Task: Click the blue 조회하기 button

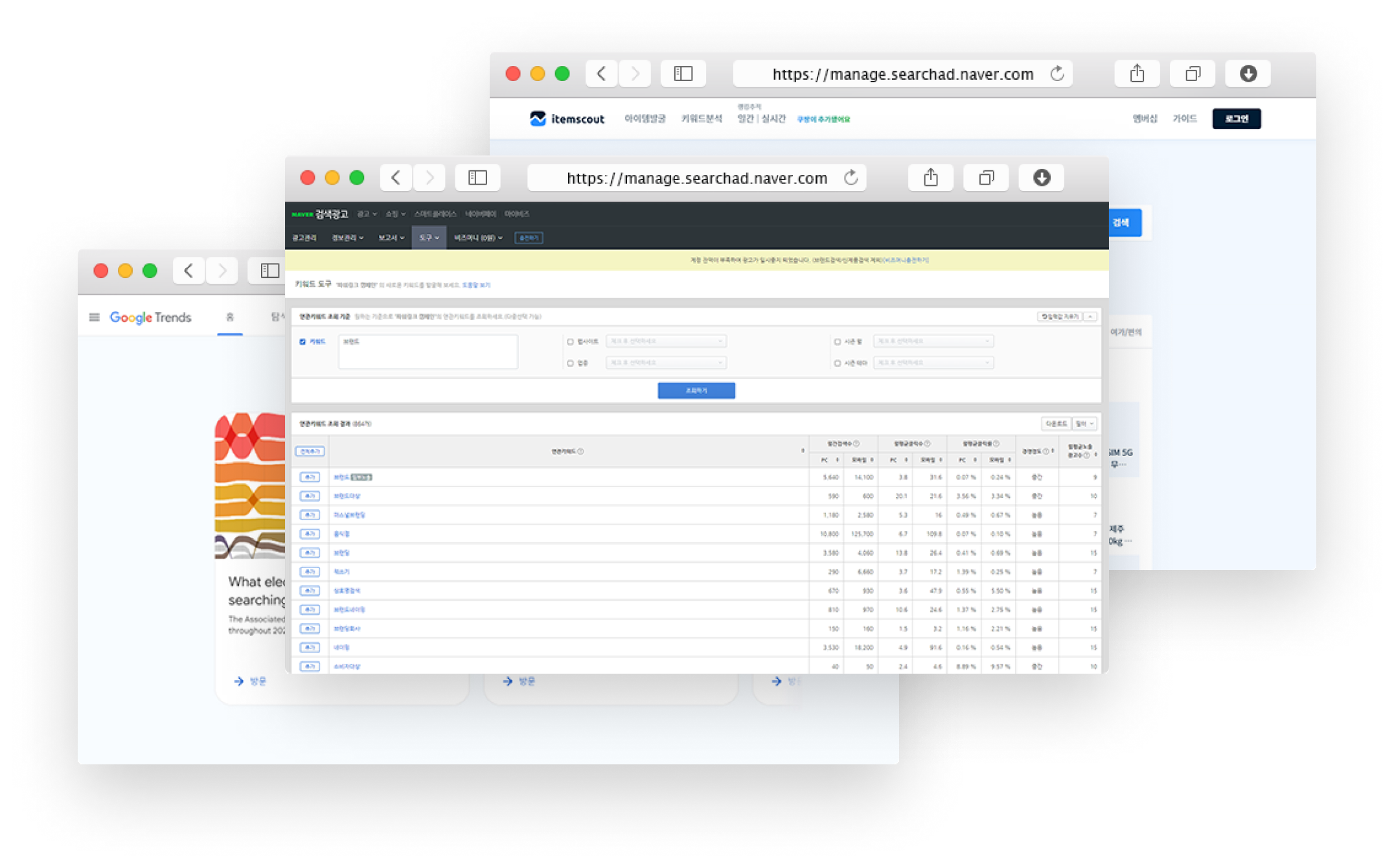Action: (x=696, y=391)
